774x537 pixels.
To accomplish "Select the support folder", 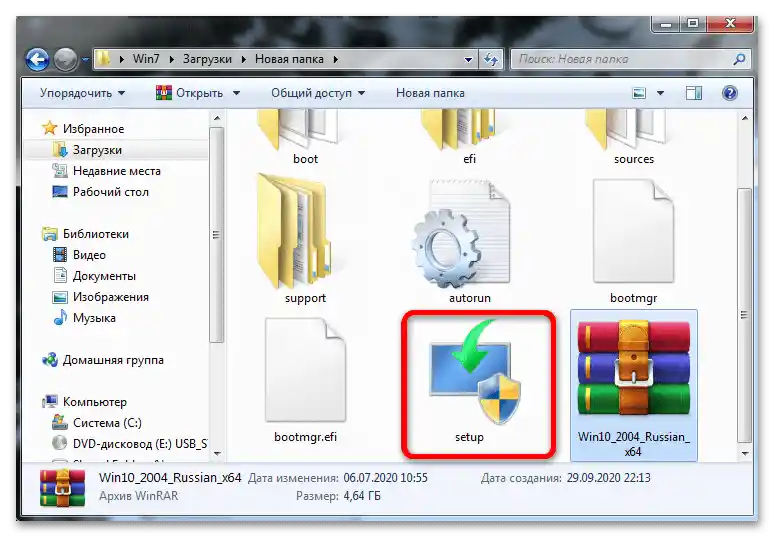I will pos(305,238).
